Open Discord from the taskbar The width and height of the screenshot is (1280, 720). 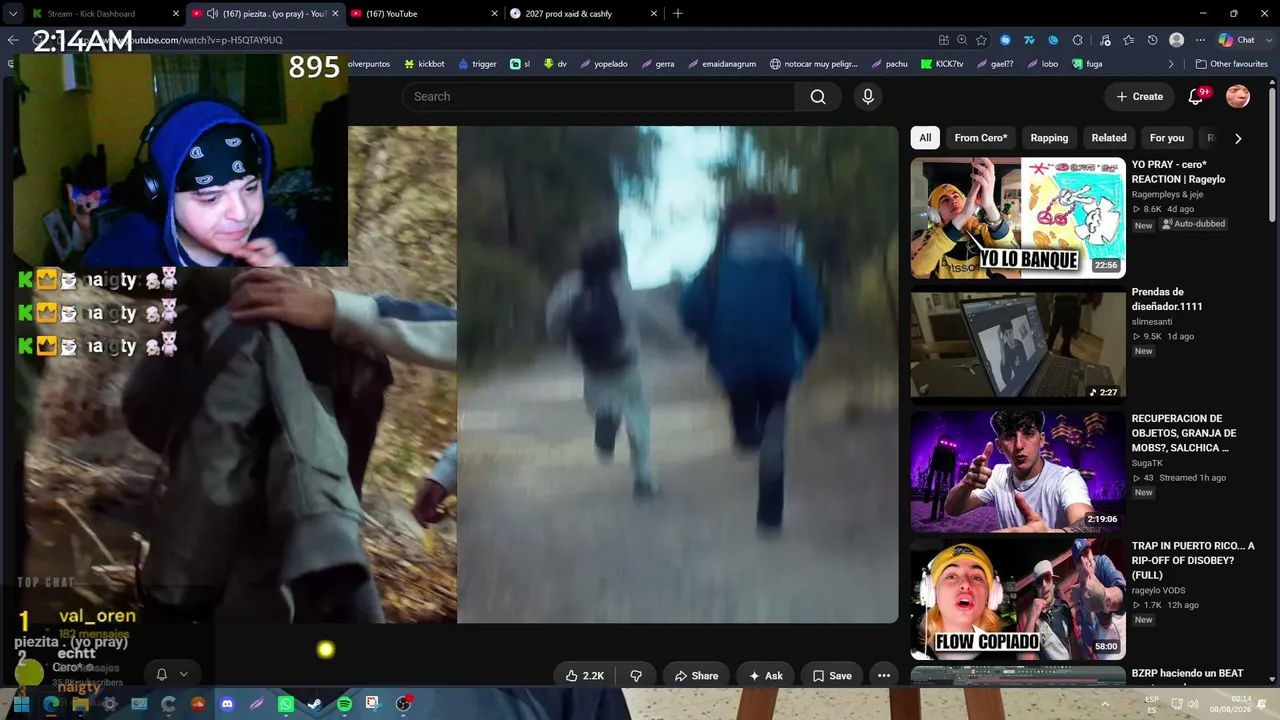point(227,704)
